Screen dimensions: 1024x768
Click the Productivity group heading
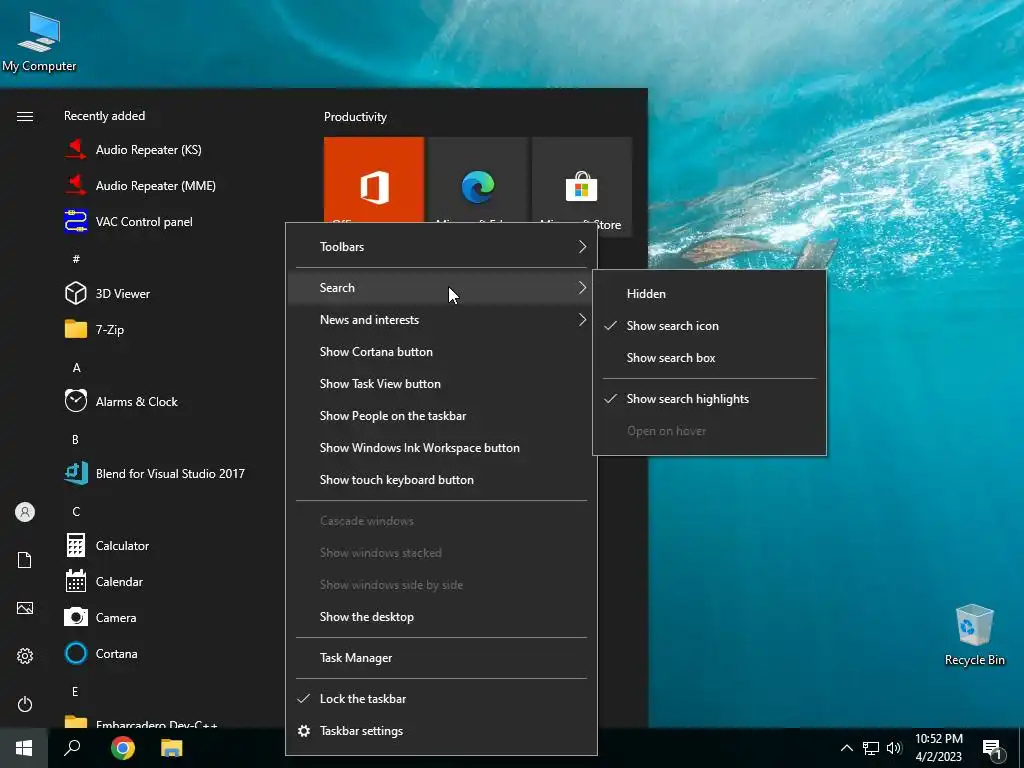(355, 117)
